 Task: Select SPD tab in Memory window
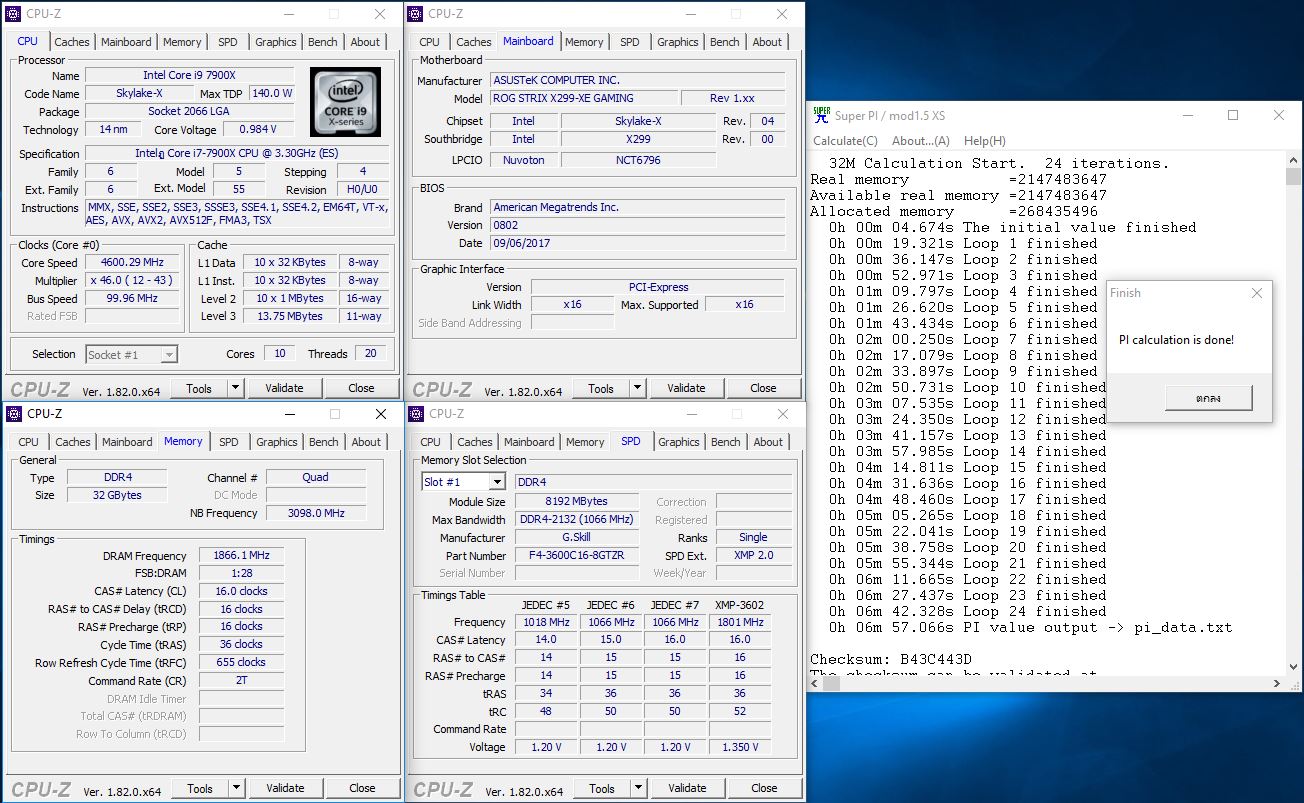(x=229, y=442)
